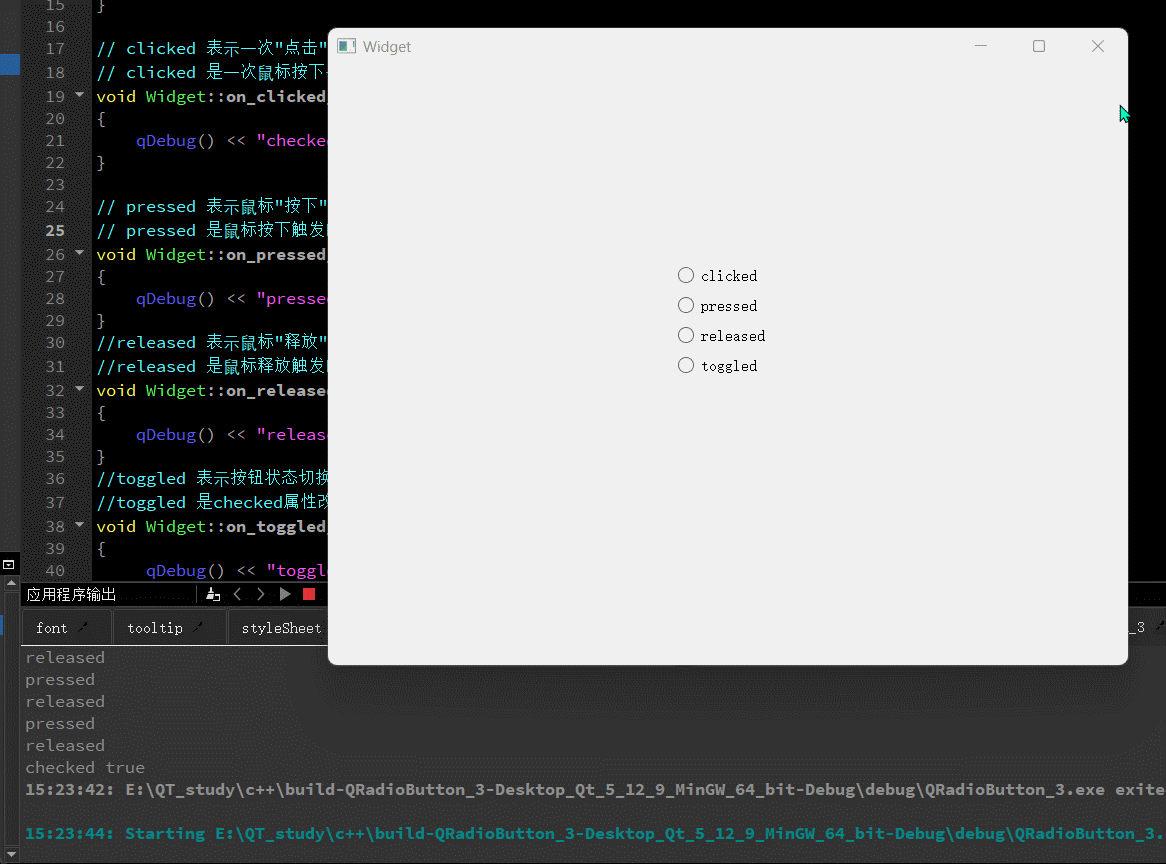The height and width of the screenshot is (864, 1166).
Task: Click the 15:23:44 Starting output line
Action: pyautogui.click(x=594, y=834)
